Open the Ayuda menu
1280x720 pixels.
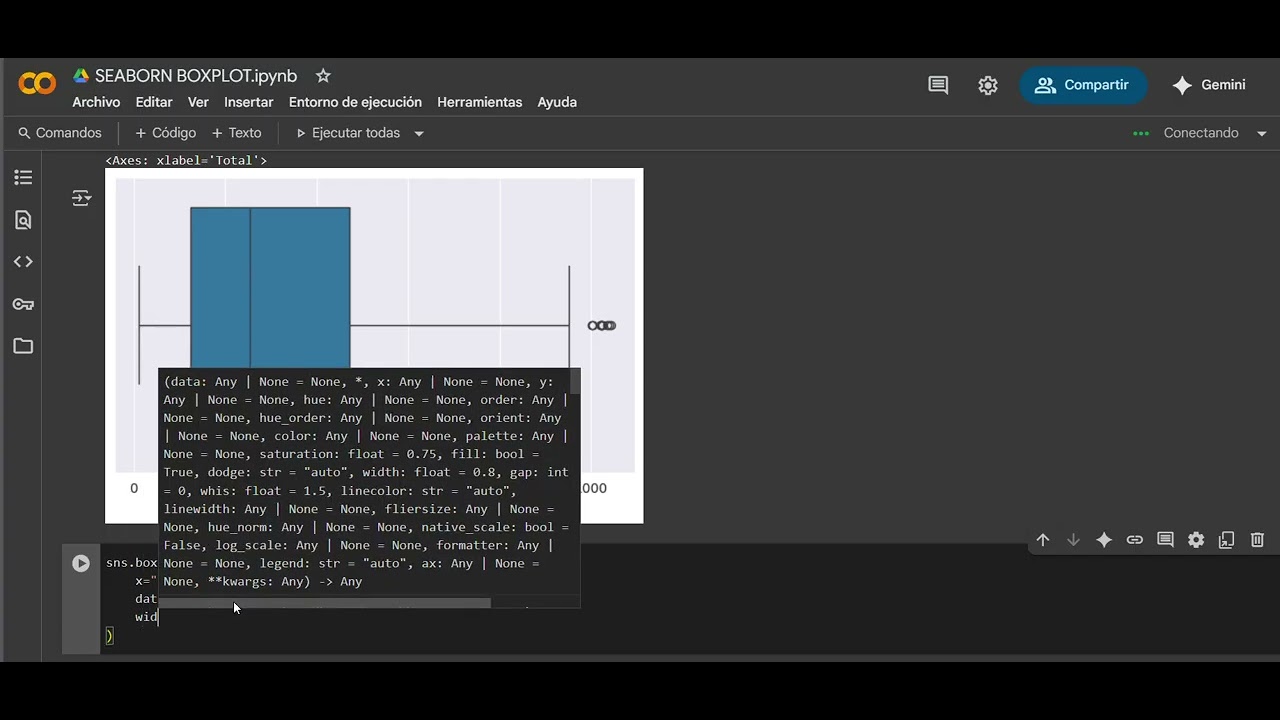point(557,102)
